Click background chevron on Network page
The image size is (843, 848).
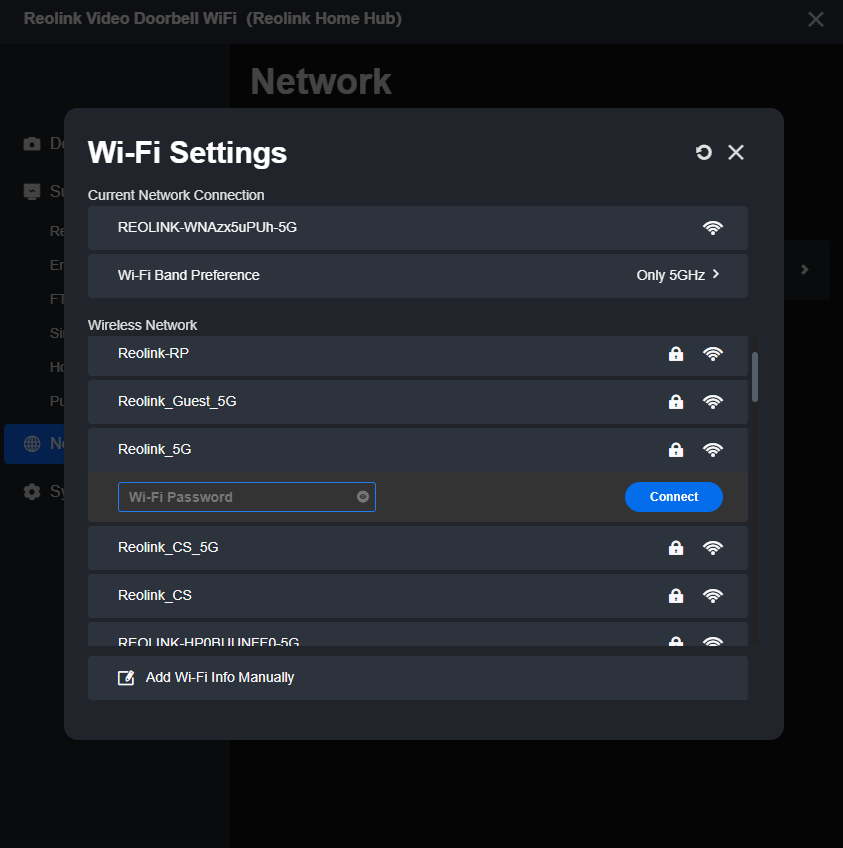tap(805, 269)
